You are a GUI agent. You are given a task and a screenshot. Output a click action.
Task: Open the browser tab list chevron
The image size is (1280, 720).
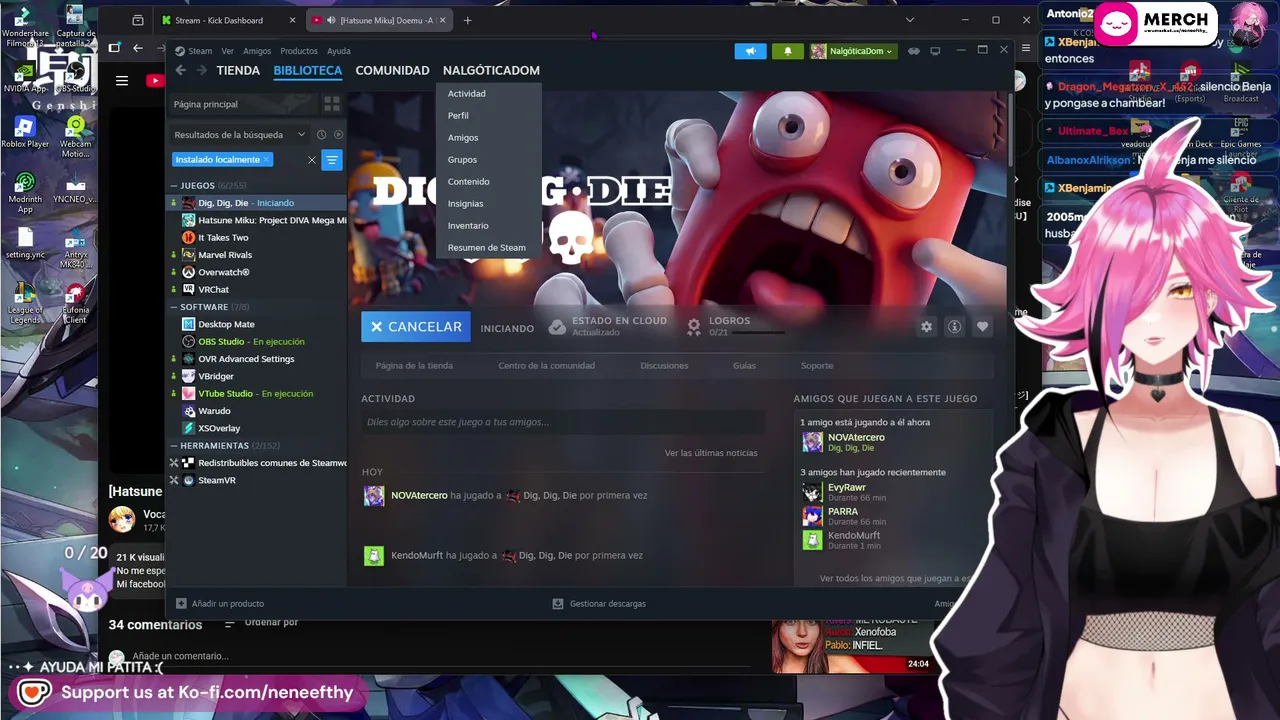[909, 20]
